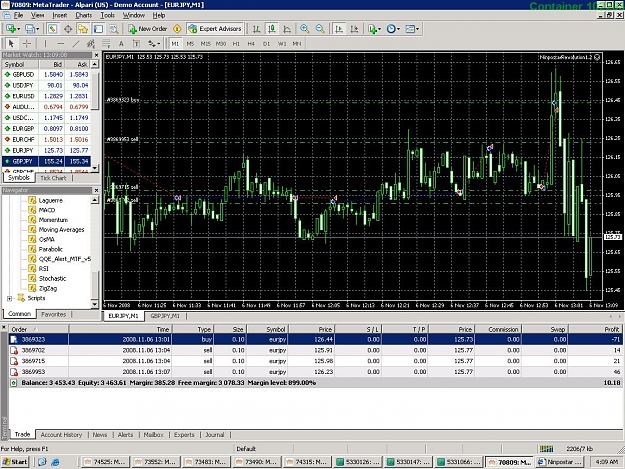Select the Equidistant Channel tool
The height and width of the screenshot is (469, 625).
pos(90,43)
